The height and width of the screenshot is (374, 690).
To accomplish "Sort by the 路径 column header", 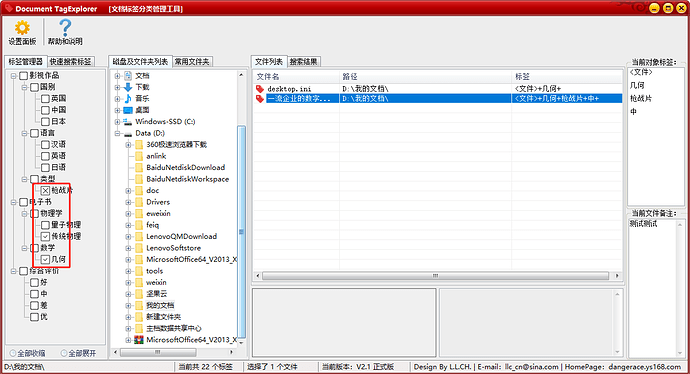I will click(426, 77).
